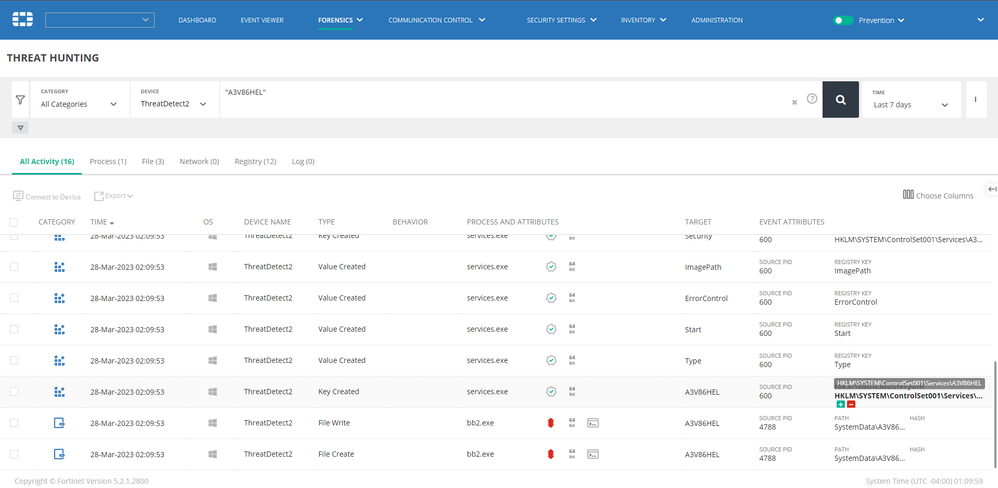This screenshot has height=488, width=998.
Task: Click command-line icon in File Create row
Action: [593, 454]
